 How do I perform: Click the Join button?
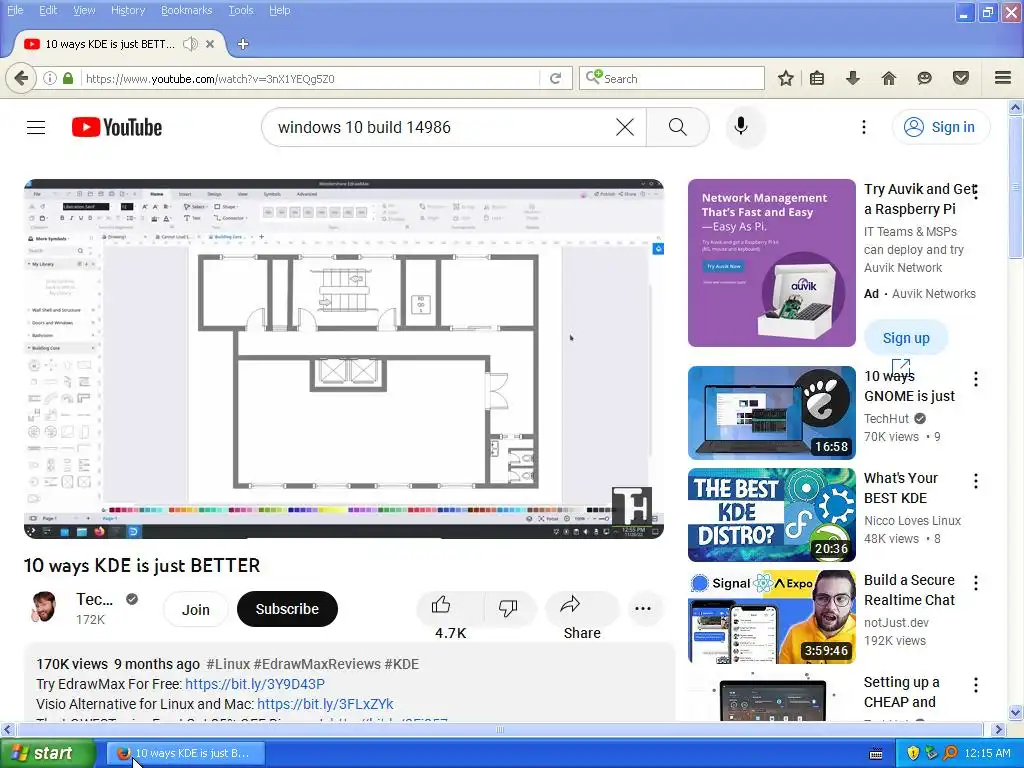(x=196, y=609)
